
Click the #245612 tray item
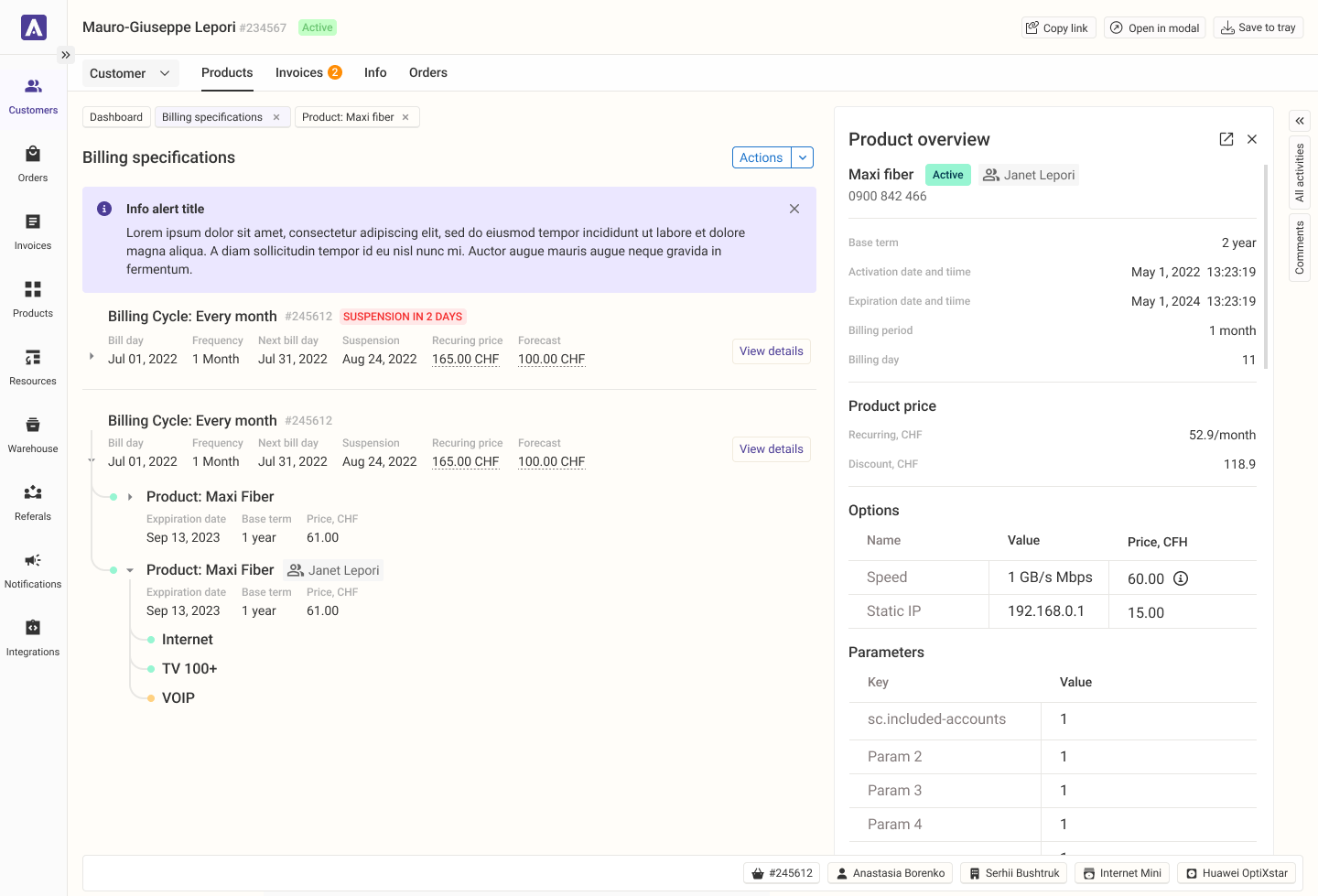coord(782,873)
